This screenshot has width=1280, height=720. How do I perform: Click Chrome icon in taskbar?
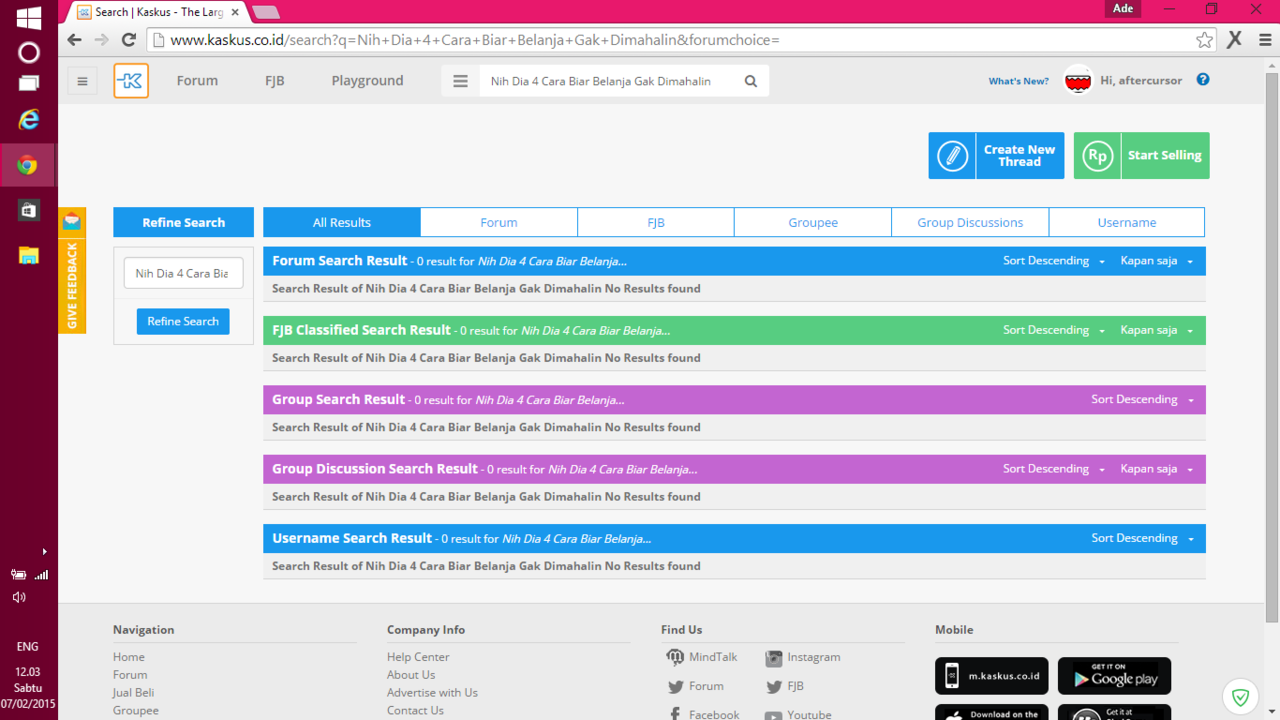click(29, 165)
